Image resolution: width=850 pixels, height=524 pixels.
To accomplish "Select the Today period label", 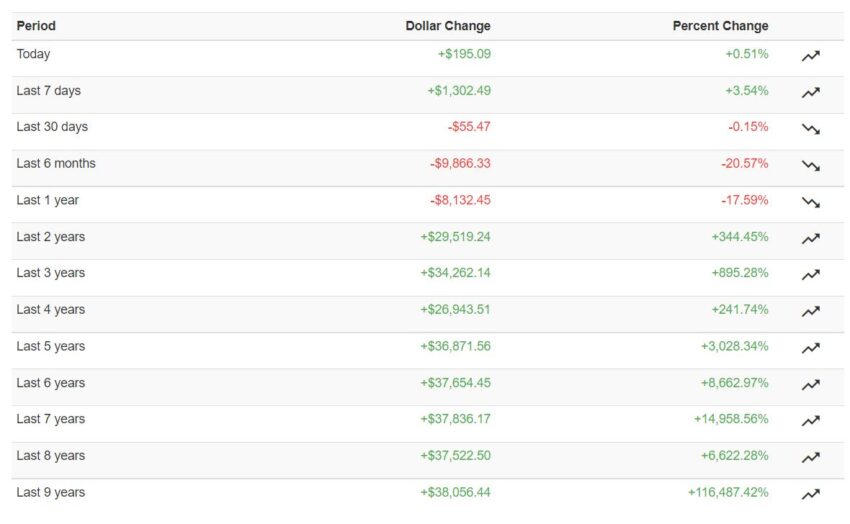I will tap(33, 54).
